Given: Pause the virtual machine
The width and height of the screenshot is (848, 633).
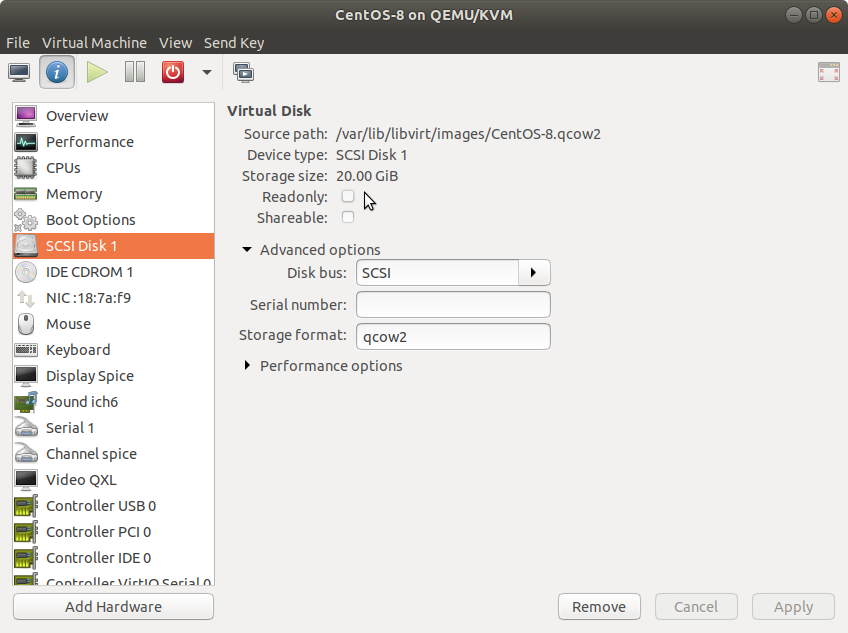Looking at the screenshot, I should pos(135,72).
